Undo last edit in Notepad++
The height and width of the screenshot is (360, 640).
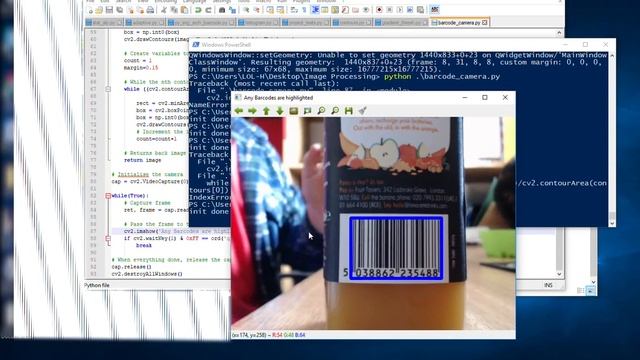click(198, 10)
